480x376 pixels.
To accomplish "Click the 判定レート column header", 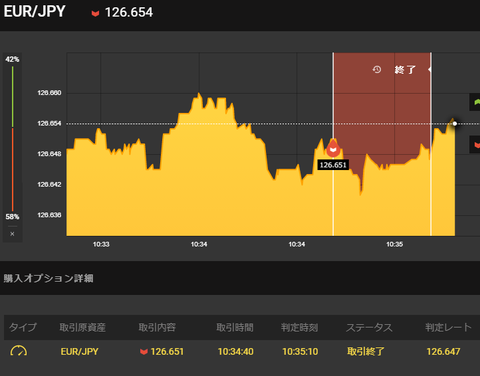I will (x=448, y=327).
